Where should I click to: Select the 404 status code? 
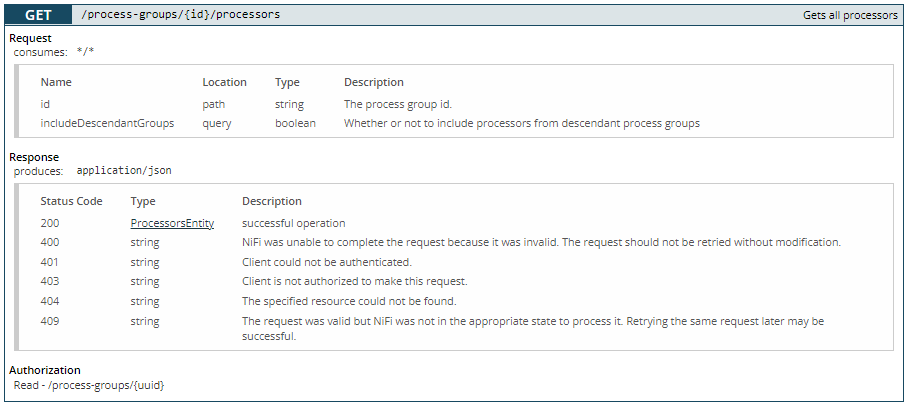50,301
